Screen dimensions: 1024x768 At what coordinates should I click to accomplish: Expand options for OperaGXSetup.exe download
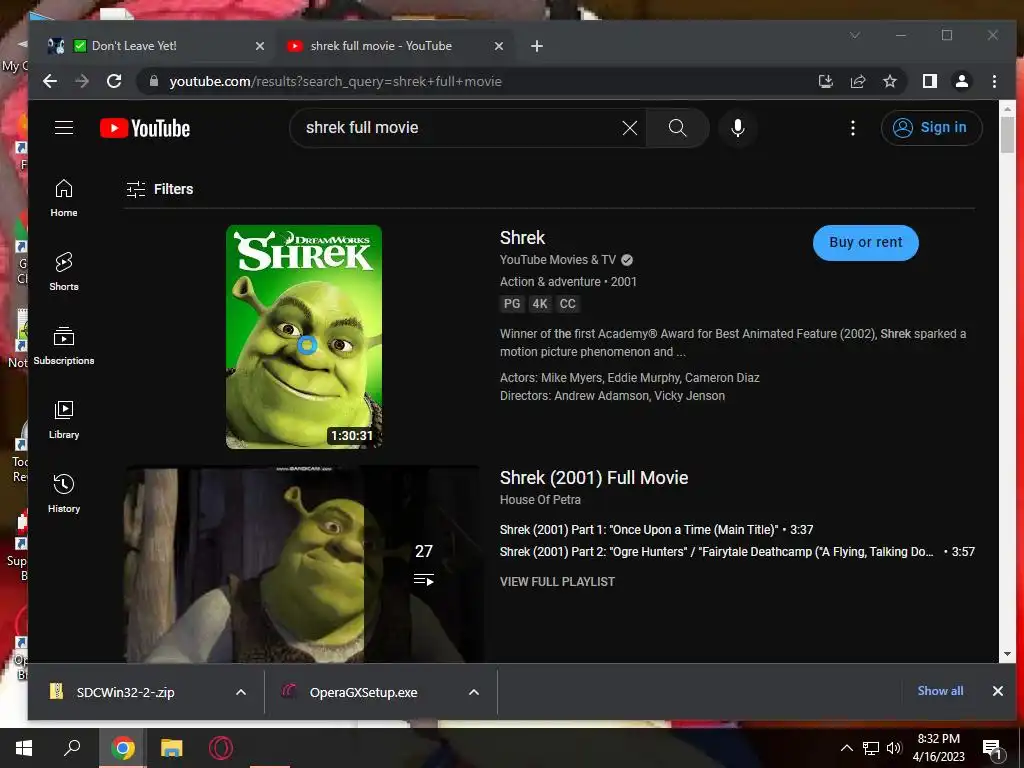click(474, 692)
